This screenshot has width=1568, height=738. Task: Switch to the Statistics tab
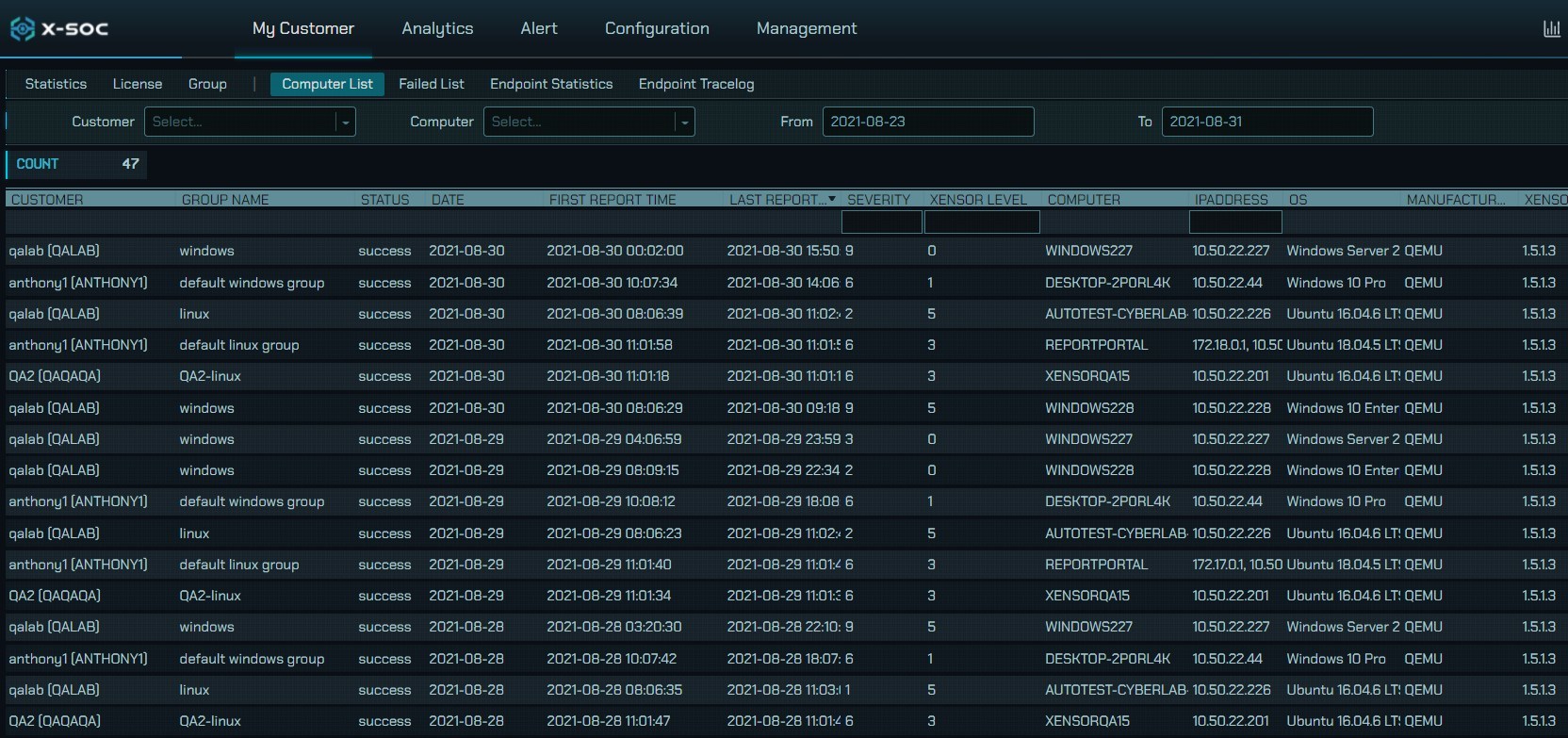coord(56,84)
